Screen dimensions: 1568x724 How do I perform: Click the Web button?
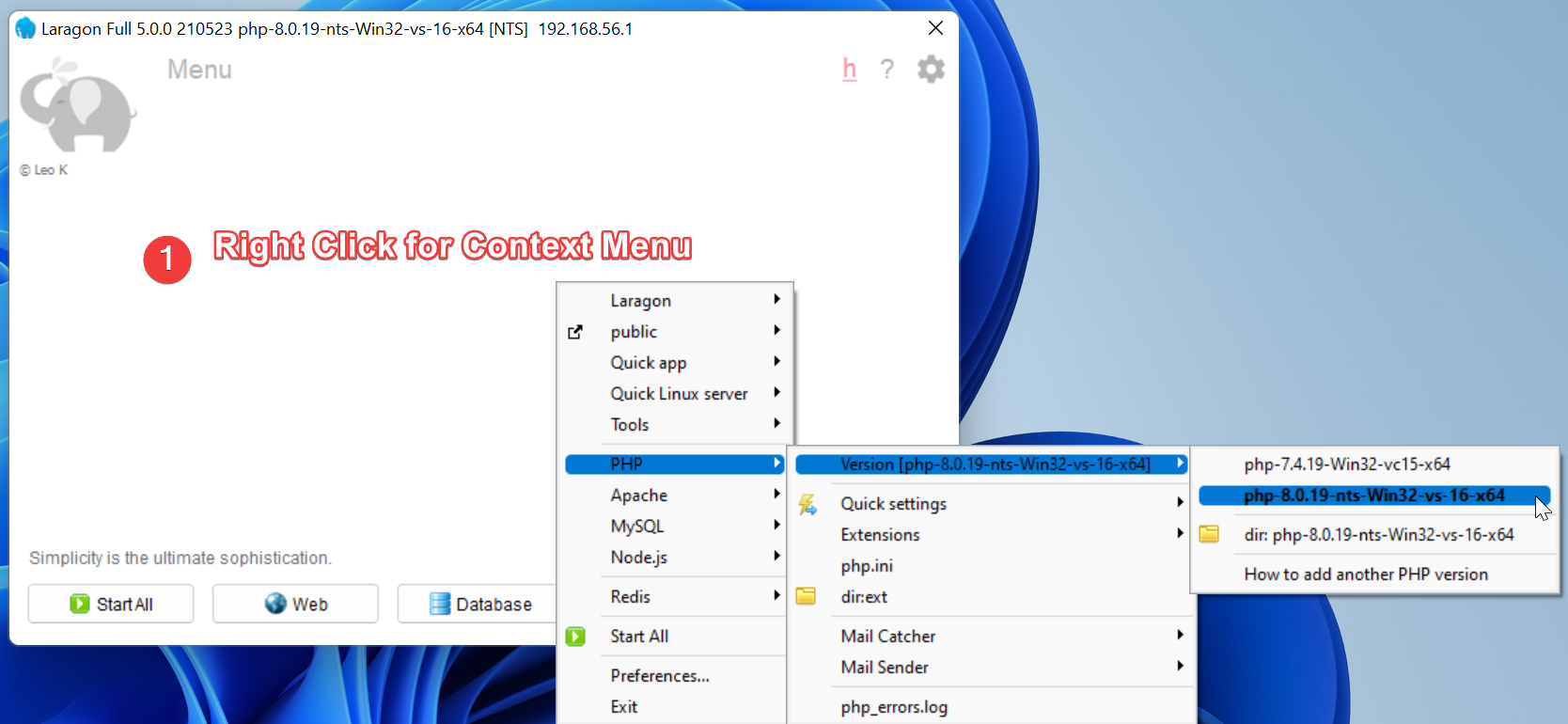click(x=295, y=604)
